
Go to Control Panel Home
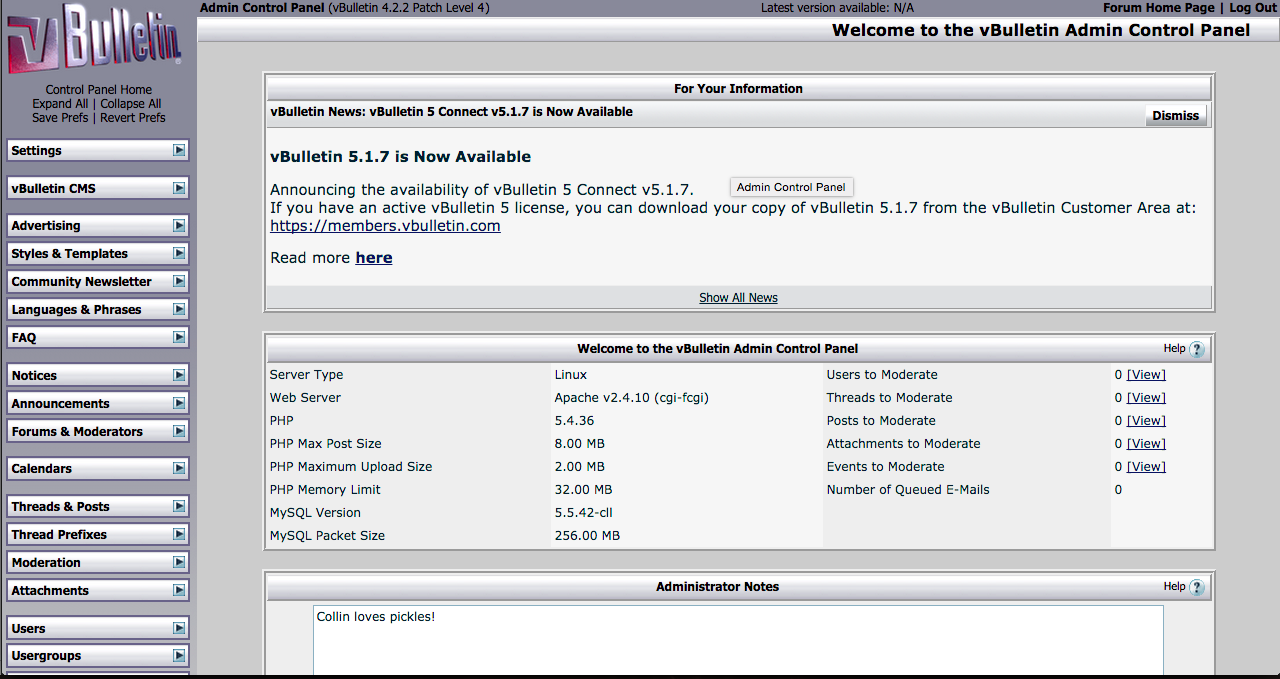(99, 90)
